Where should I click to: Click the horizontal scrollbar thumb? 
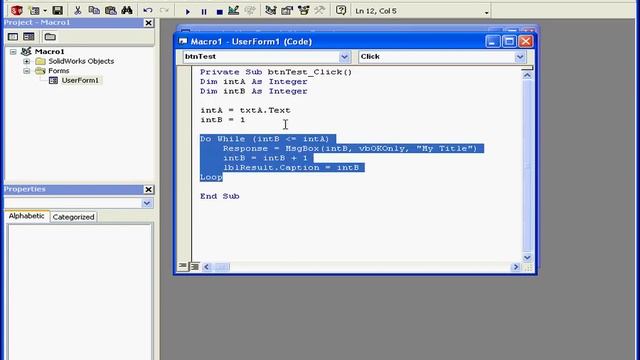pos(222,267)
